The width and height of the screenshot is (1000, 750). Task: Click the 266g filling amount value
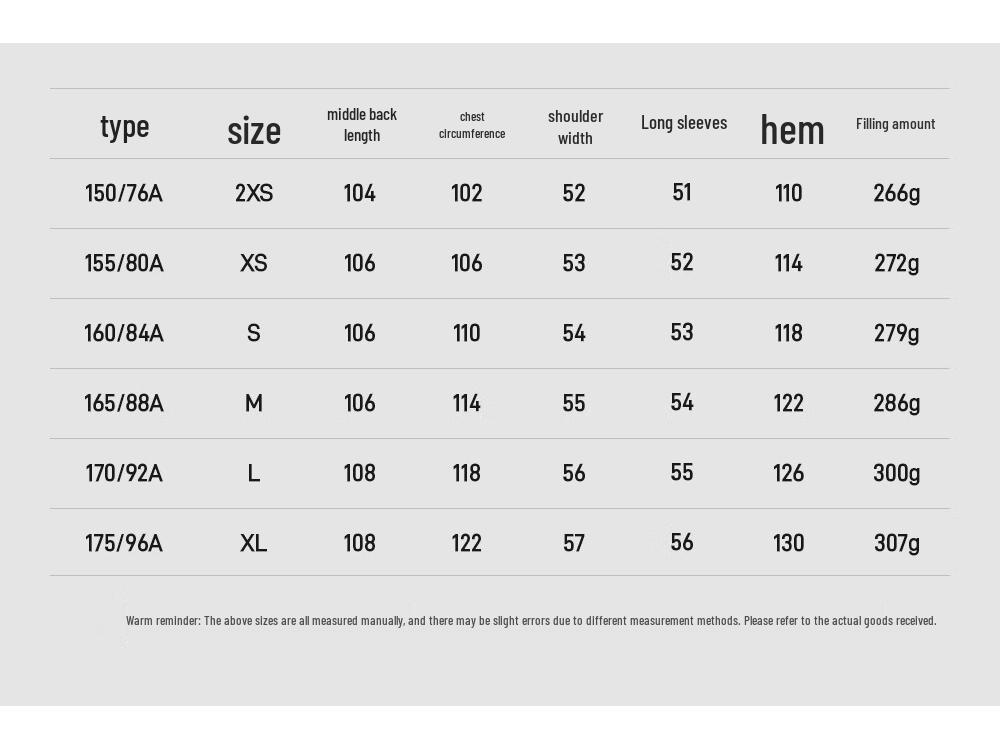[897, 193]
